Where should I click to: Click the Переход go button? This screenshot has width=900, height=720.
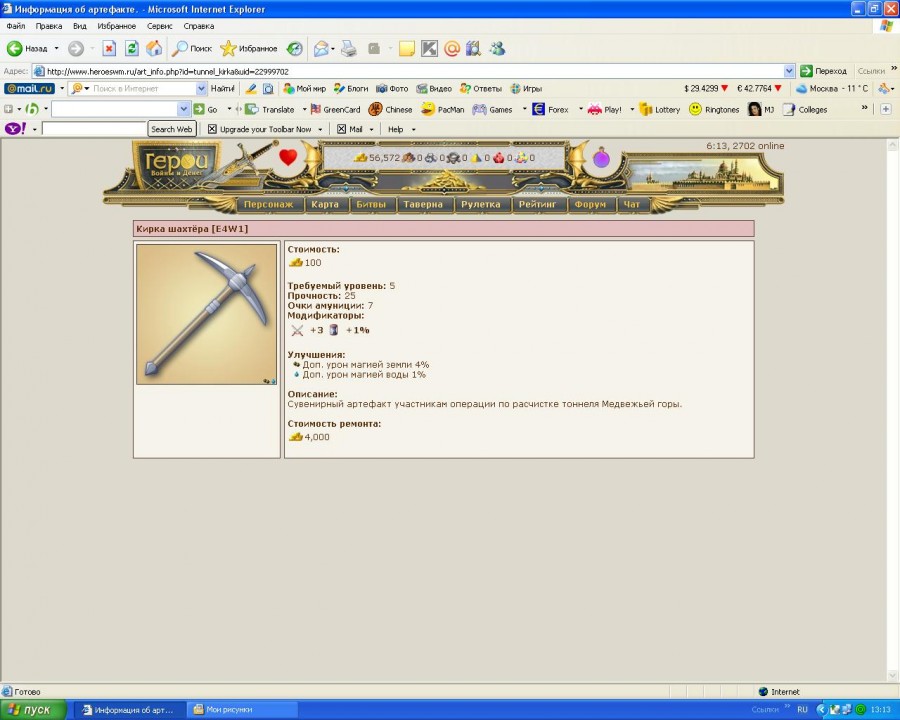[823, 71]
